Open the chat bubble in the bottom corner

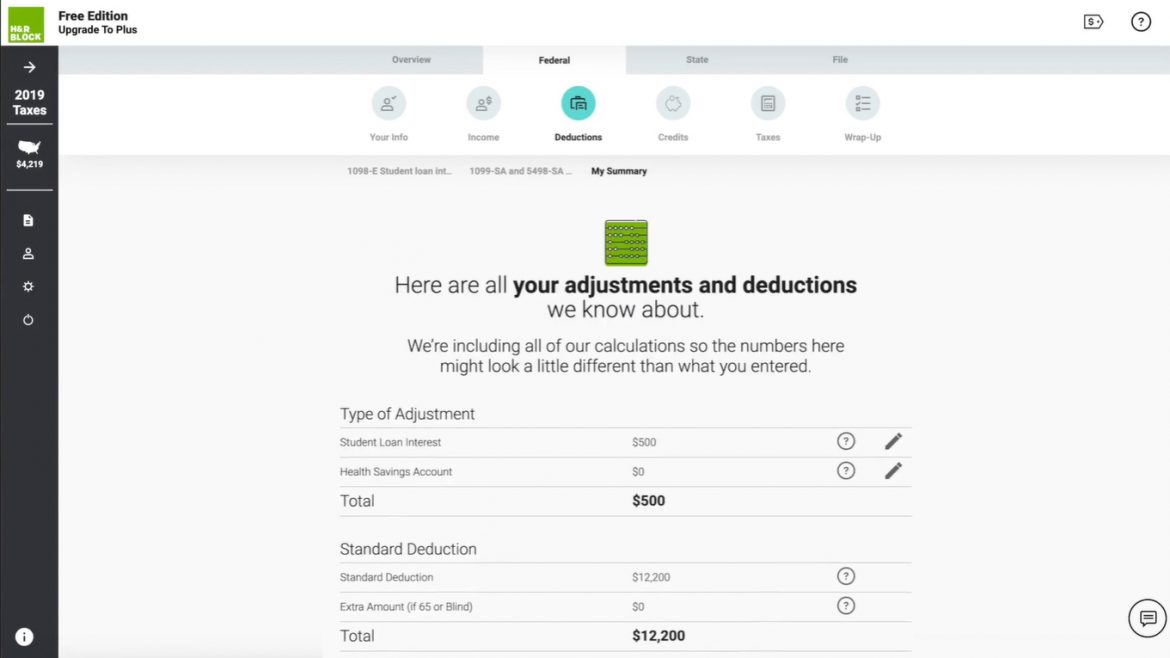(1147, 618)
